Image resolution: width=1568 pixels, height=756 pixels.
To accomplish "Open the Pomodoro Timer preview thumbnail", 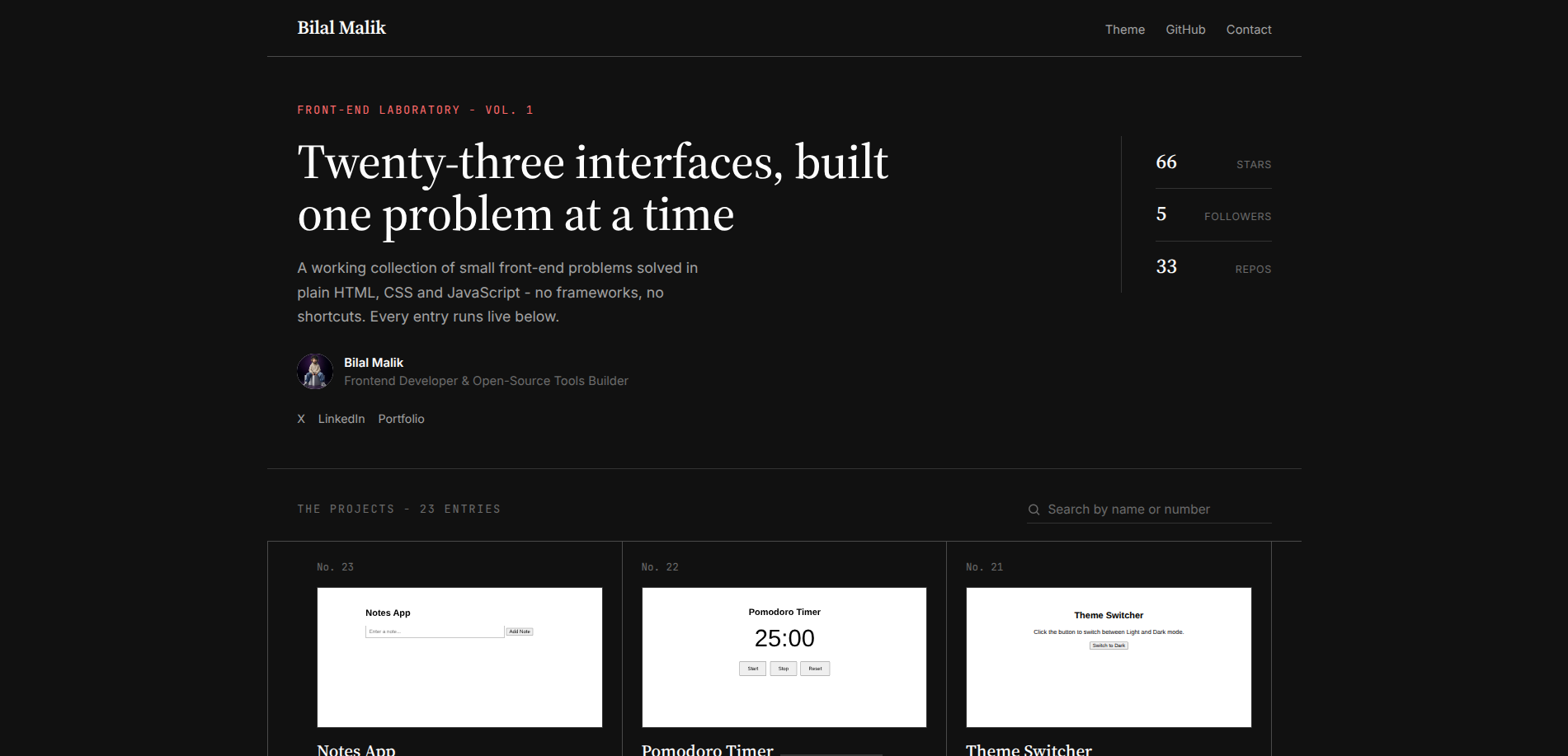I will [784, 657].
